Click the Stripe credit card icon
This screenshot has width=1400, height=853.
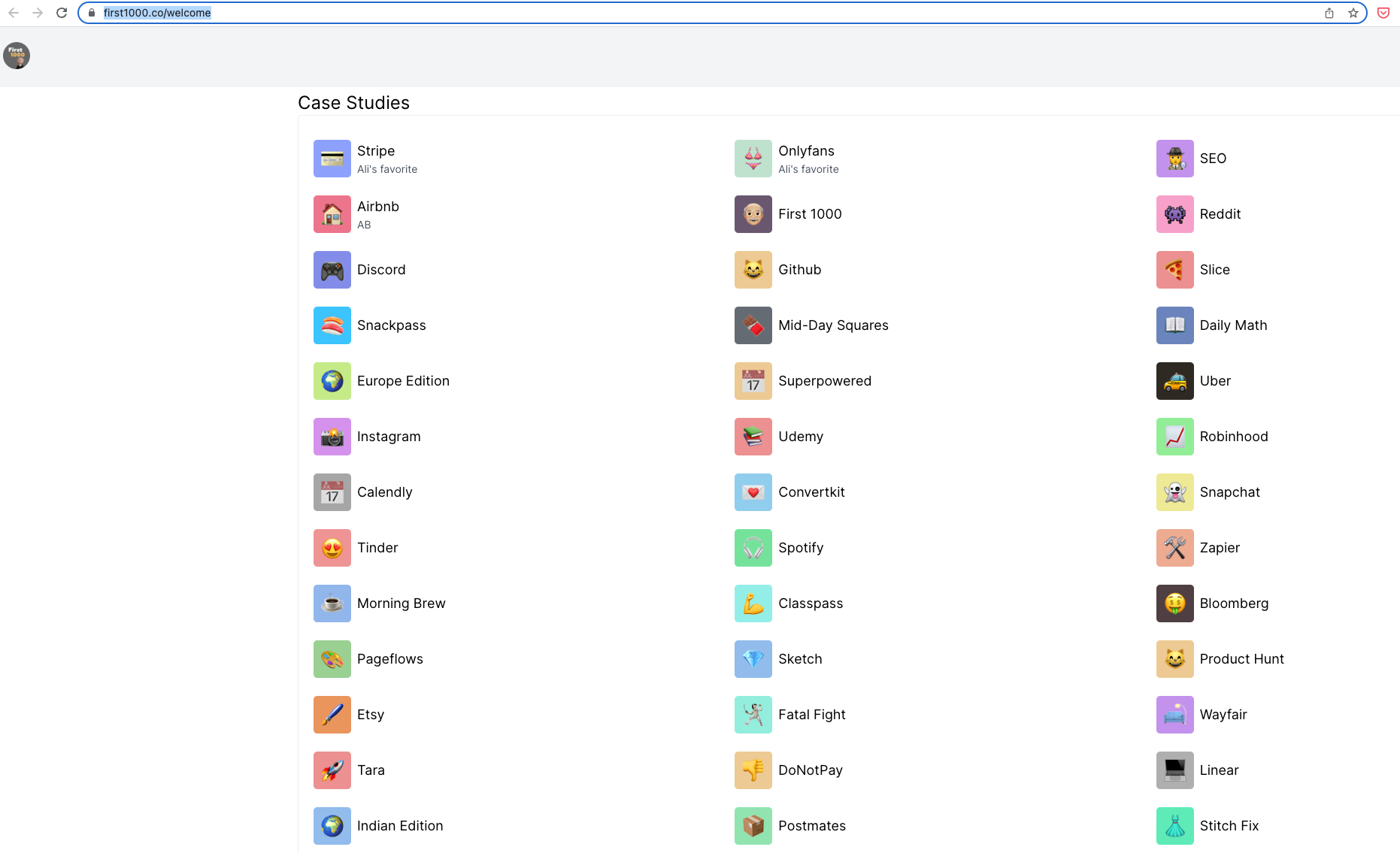pyautogui.click(x=332, y=159)
